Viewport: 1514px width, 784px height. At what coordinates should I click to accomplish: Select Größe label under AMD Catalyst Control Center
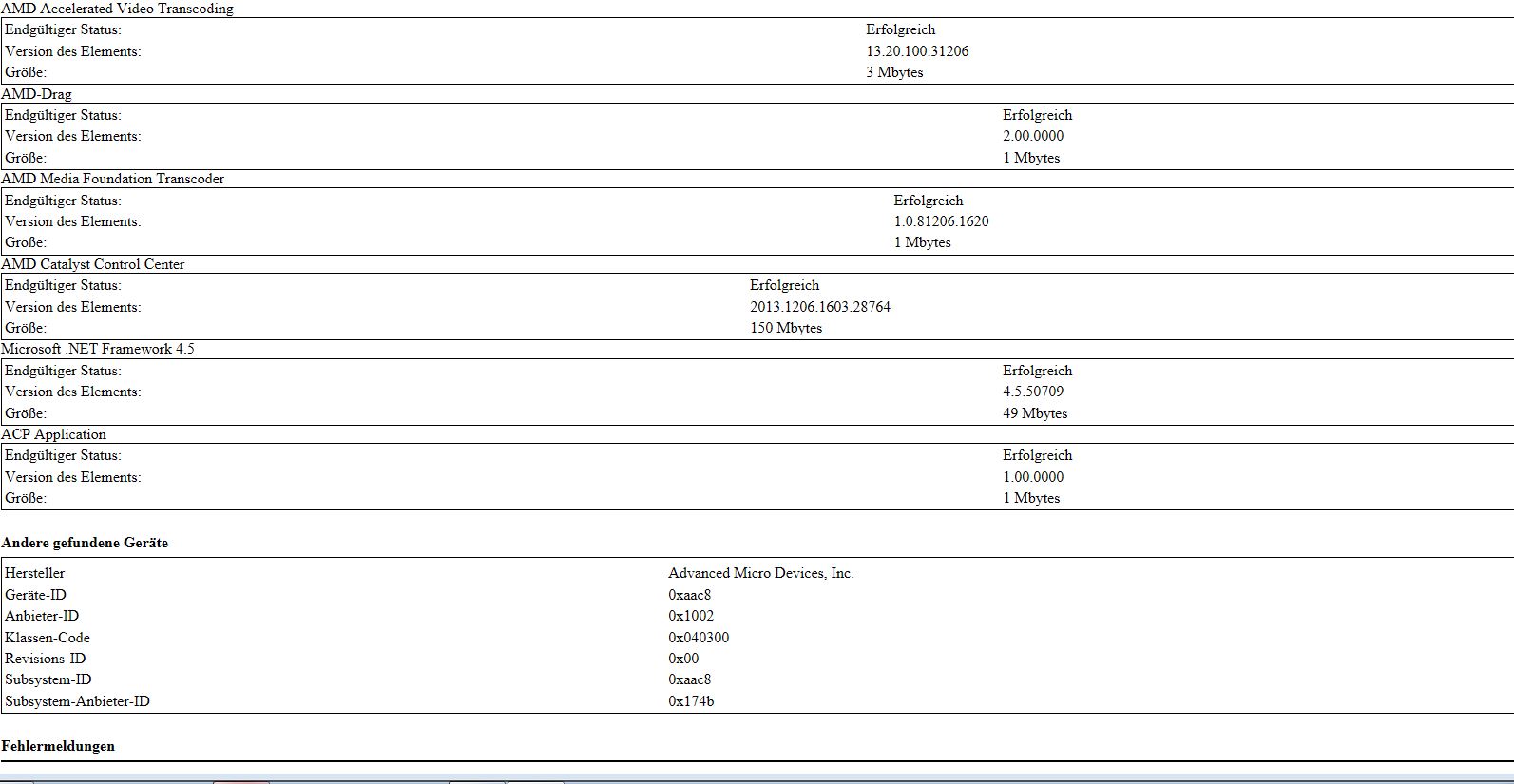coord(25,328)
